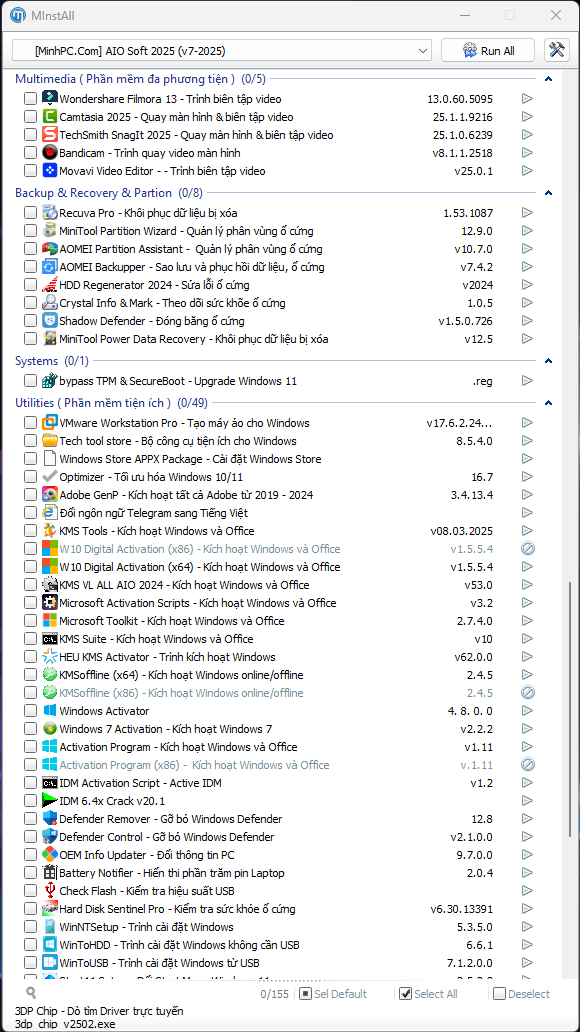This screenshot has height=1032, width=580.
Task: Click the HDD Regenerator 2024 icon
Action: click(x=49, y=285)
